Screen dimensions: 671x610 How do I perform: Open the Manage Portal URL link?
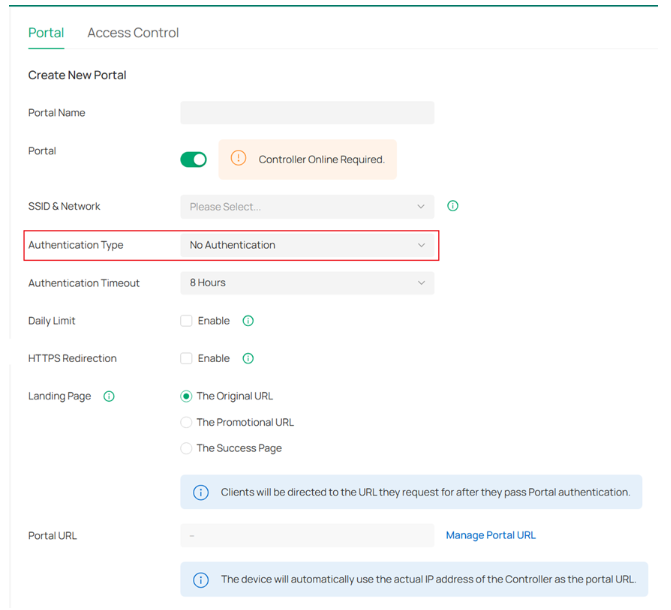491,536
